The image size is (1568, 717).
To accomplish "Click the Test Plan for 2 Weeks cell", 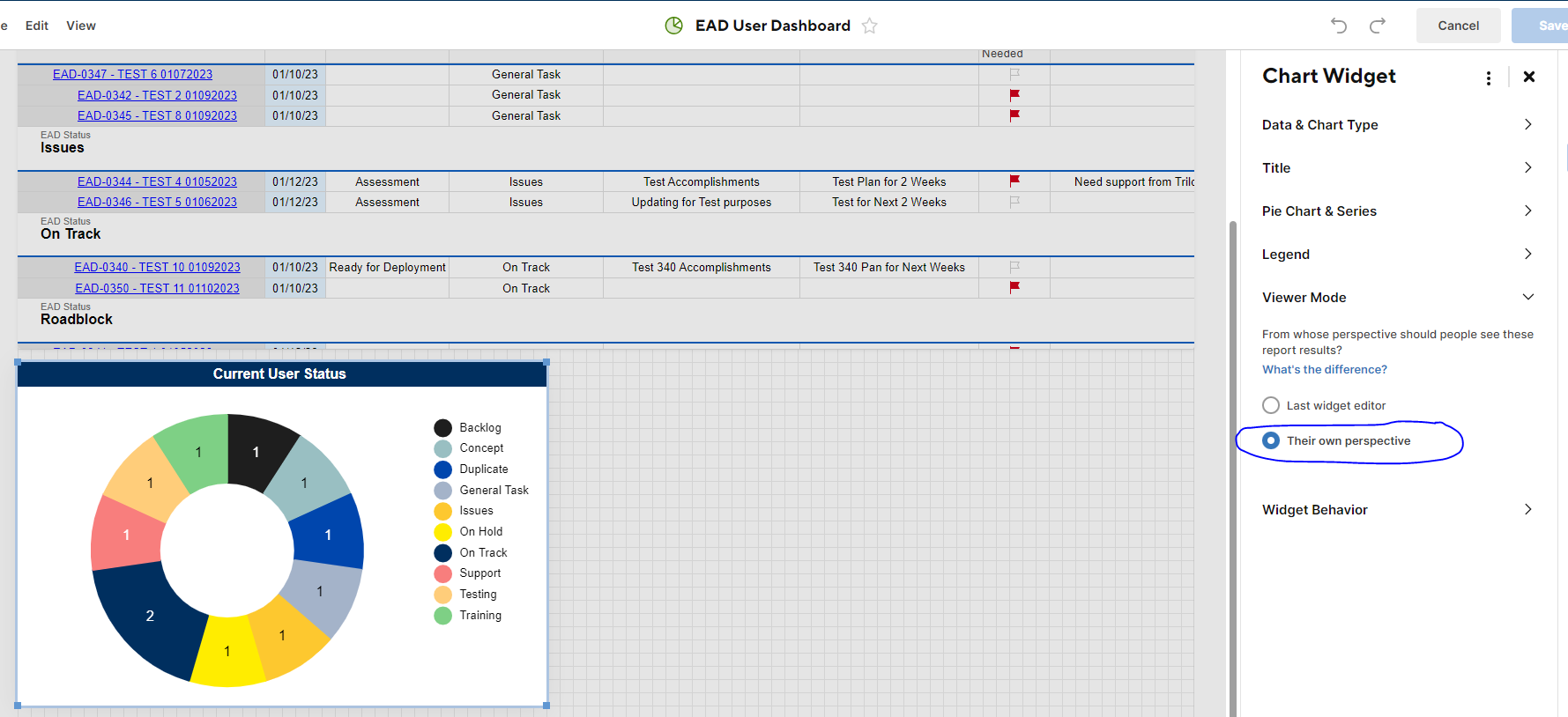I will click(x=888, y=181).
